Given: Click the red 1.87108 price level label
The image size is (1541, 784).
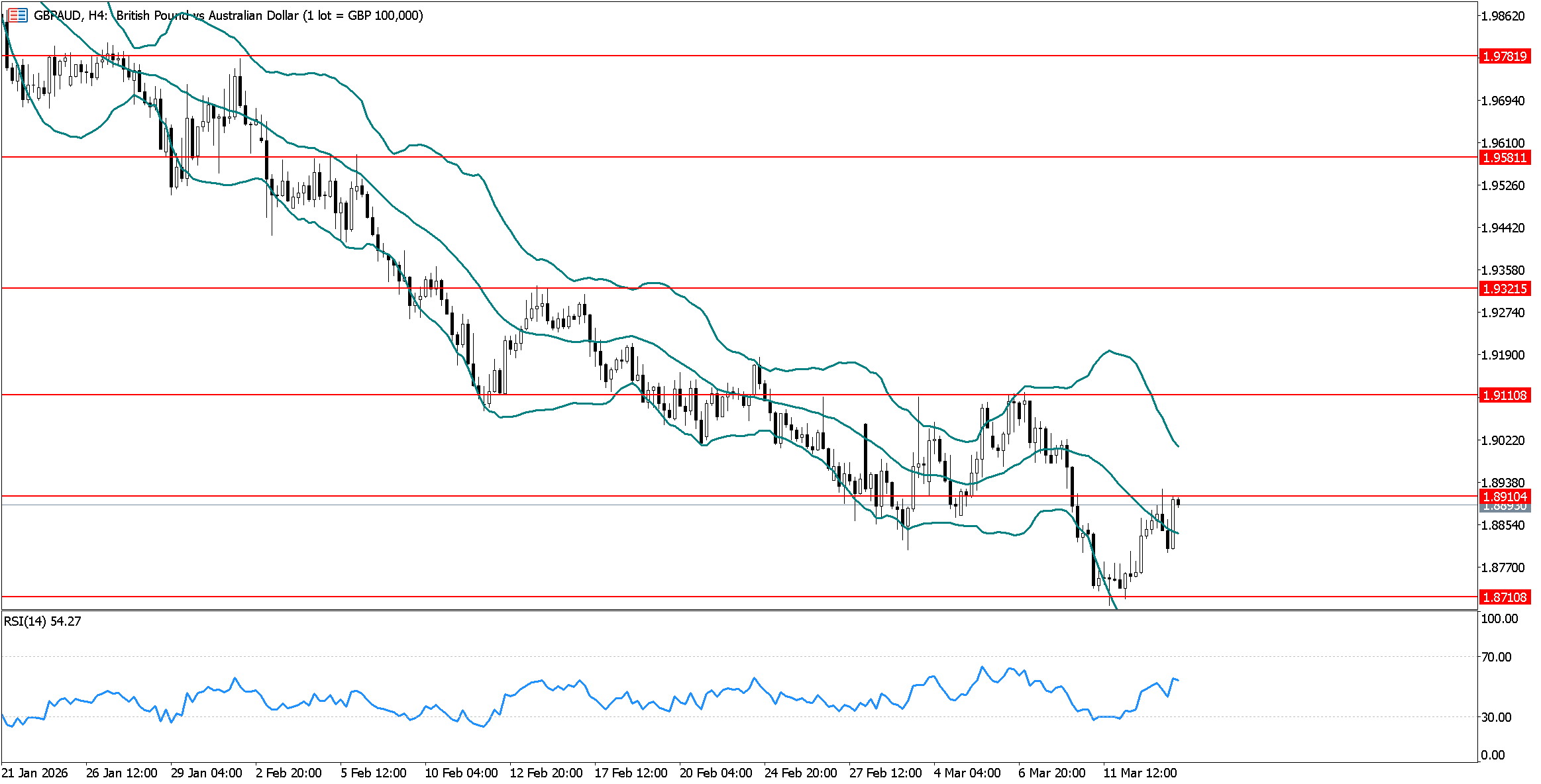Looking at the screenshot, I should pyautogui.click(x=1505, y=597).
